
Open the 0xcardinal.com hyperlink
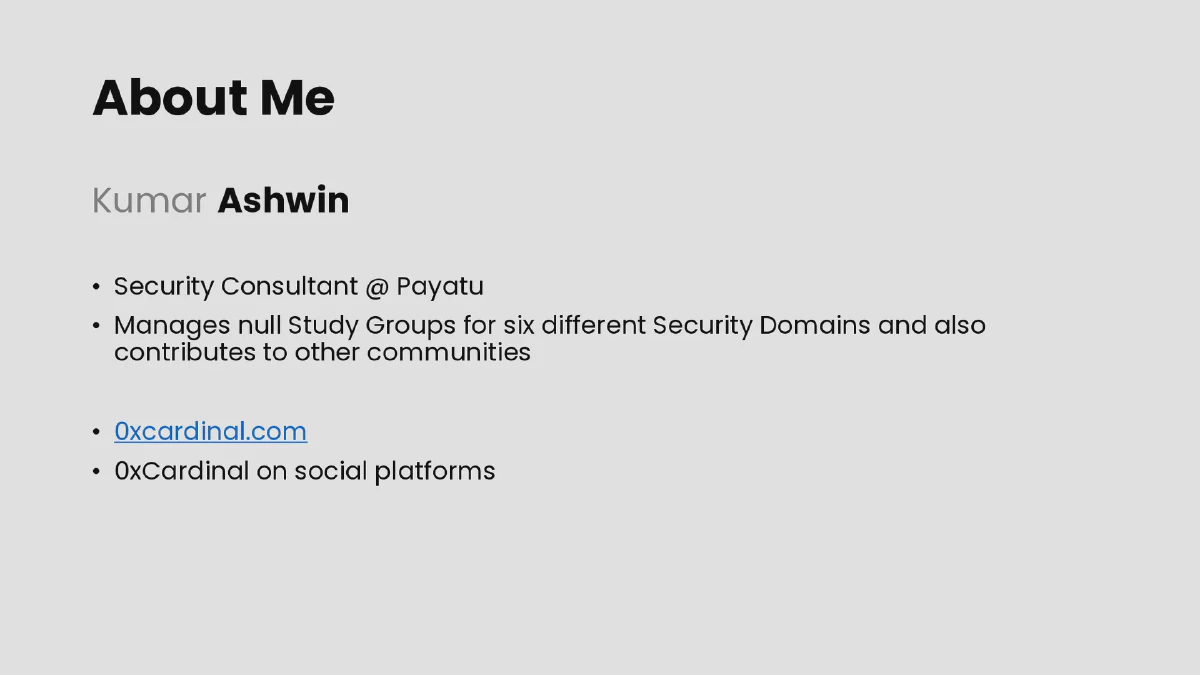pos(210,431)
